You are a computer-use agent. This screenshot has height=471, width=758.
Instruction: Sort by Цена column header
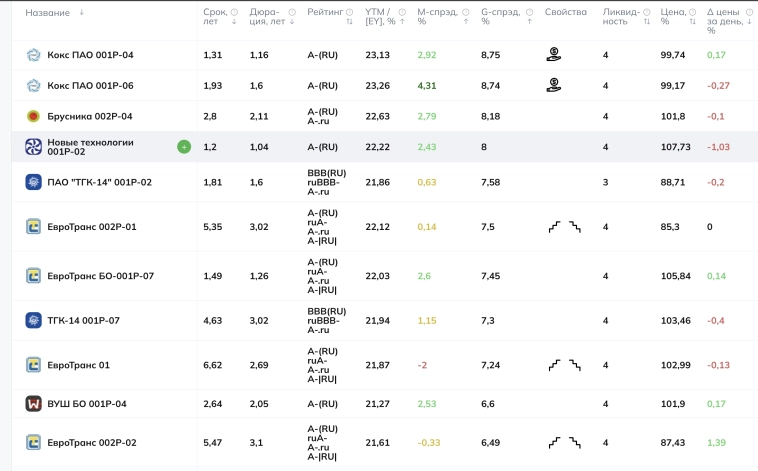[673, 13]
